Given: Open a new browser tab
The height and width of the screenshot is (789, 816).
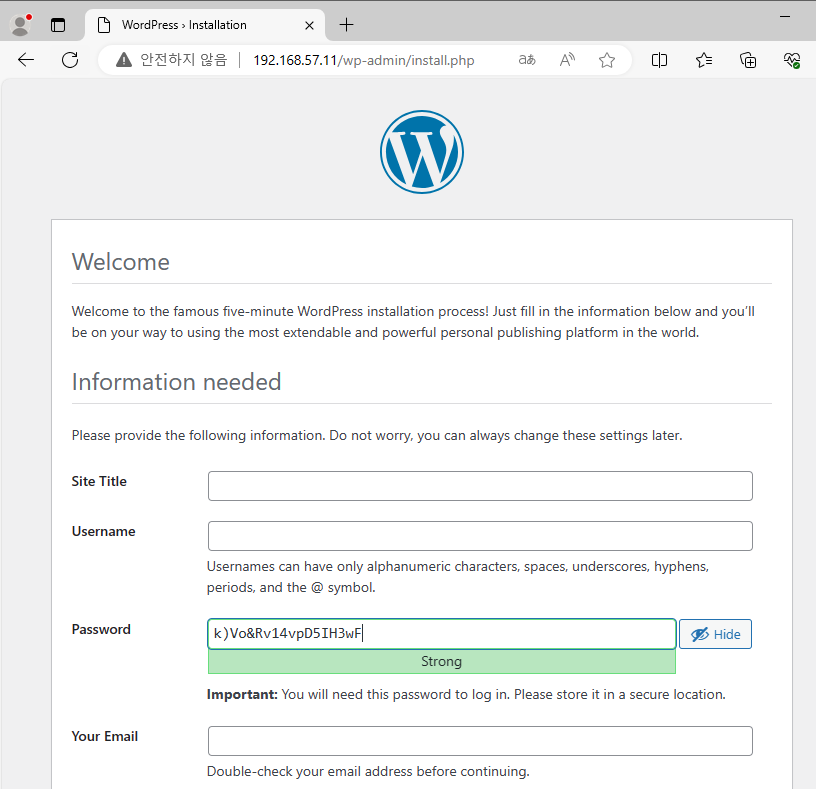Looking at the screenshot, I should click(346, 24).
